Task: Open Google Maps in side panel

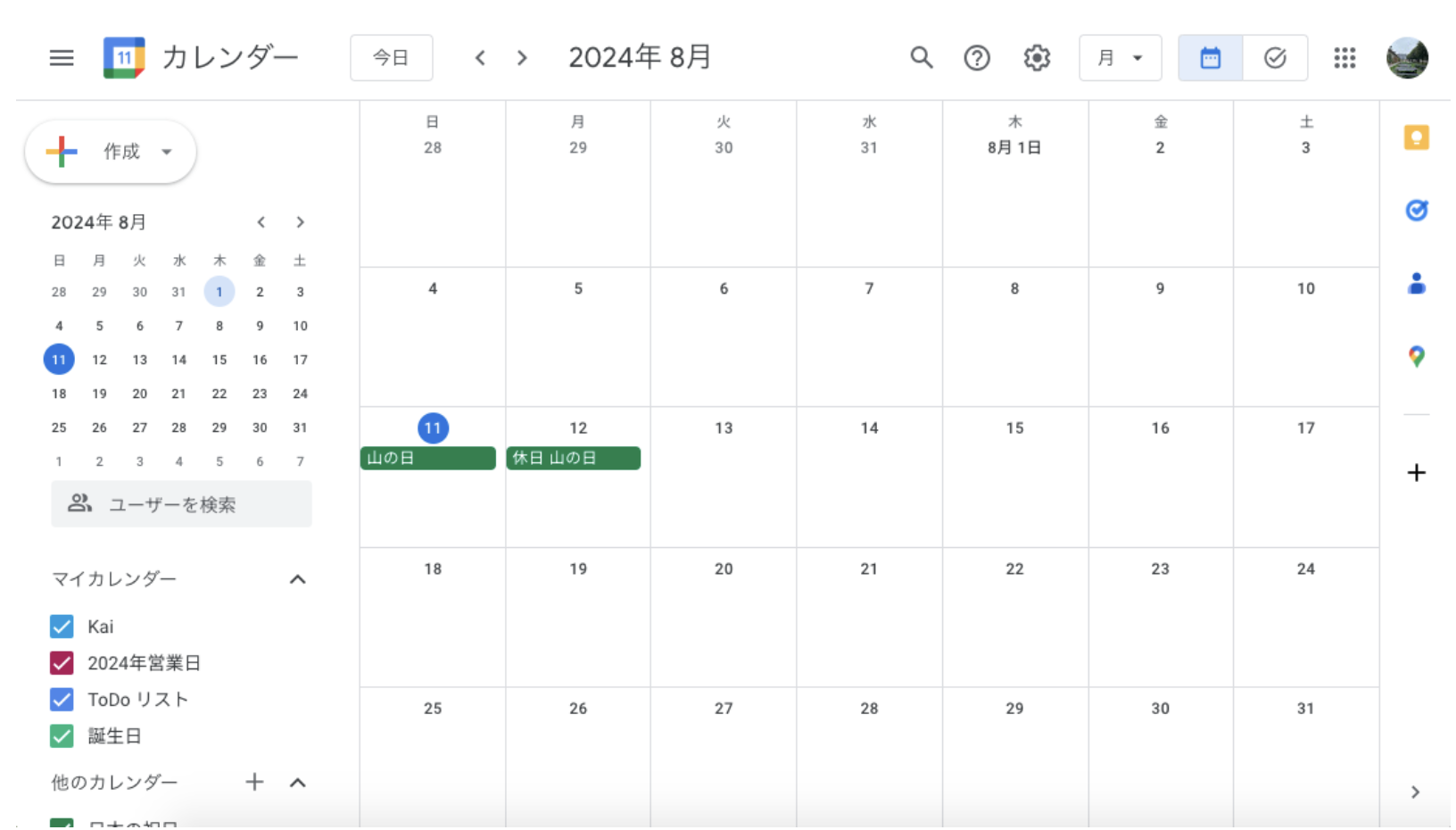Action: (x=1416, y=356)
